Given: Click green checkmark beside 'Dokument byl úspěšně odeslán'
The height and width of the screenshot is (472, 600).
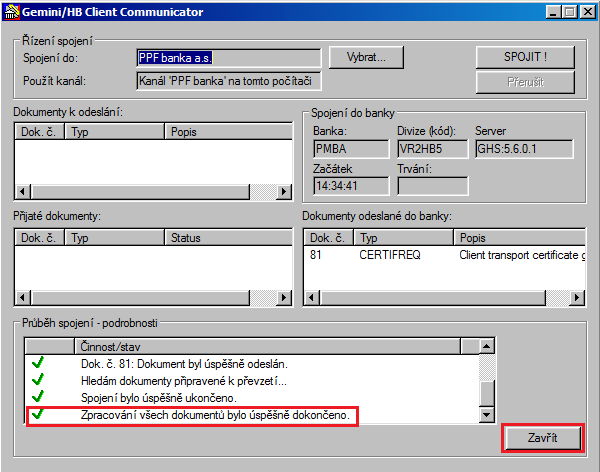Looking at the screenshot, I should click(x=38, y=362).
